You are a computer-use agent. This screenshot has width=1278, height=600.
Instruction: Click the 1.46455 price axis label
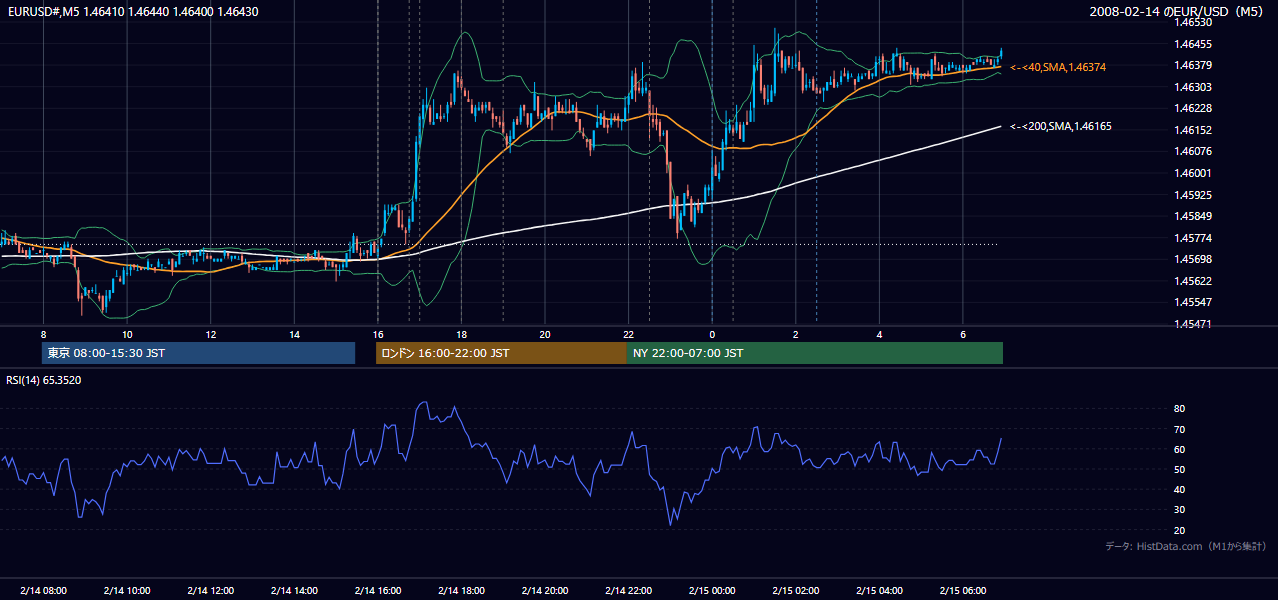pyautogui.click(x=1192, y=44)
